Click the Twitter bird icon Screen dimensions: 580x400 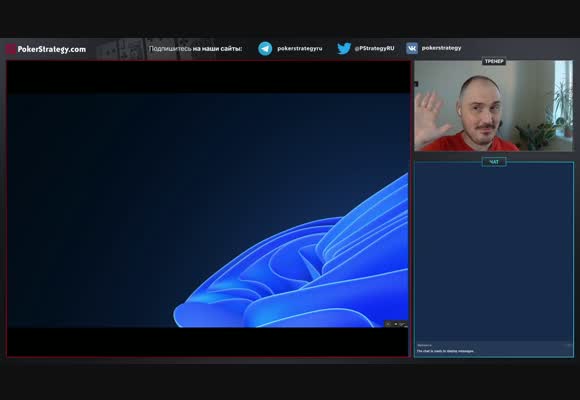coord(344,48)
